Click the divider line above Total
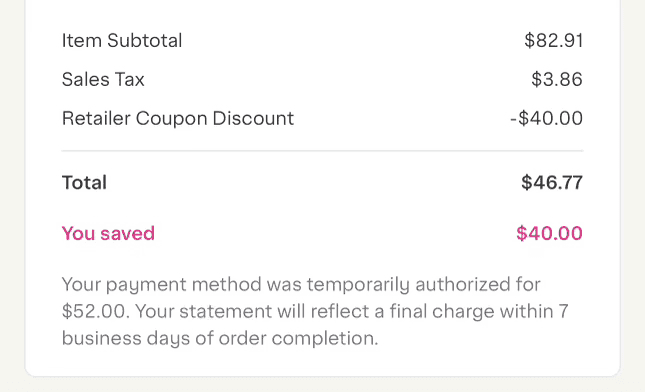The width and height of the screenshot is (645, 392). coord(322,151)
